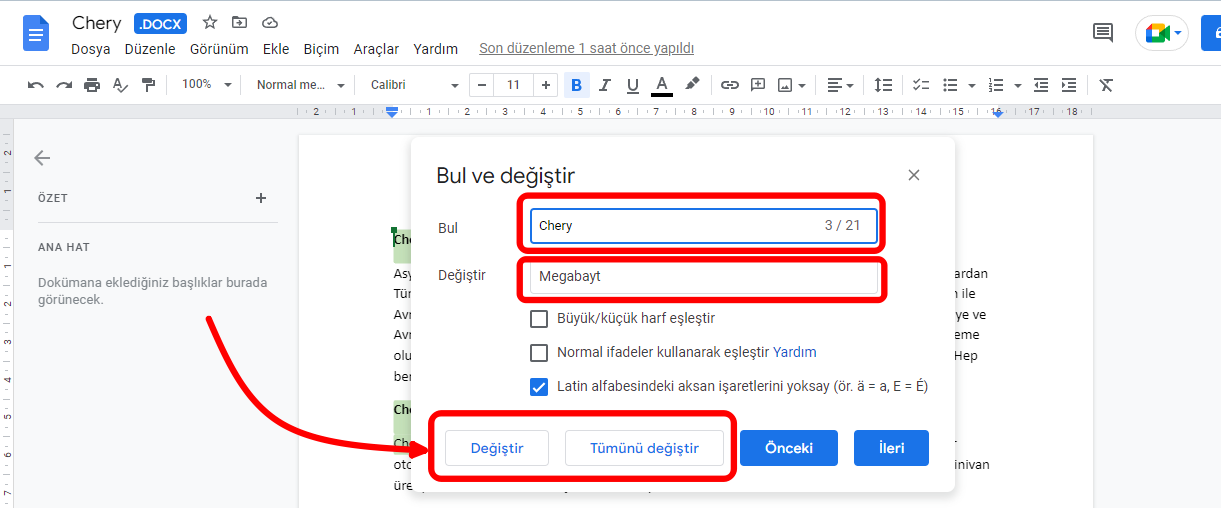This screenshot has height=508, width=1221.
Task: Click the Tümünü değiştir button
Action: pos(644,448)
